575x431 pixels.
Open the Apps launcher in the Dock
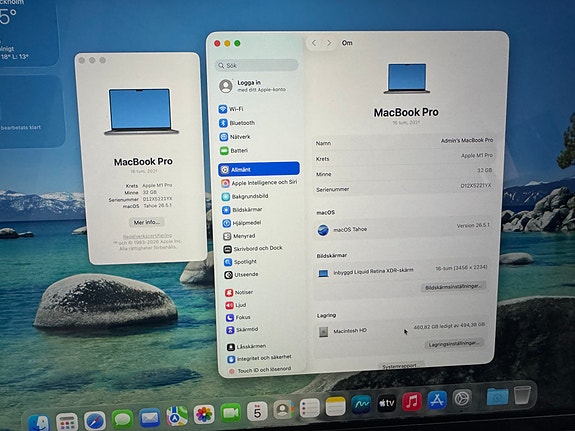tap(67, 422)
